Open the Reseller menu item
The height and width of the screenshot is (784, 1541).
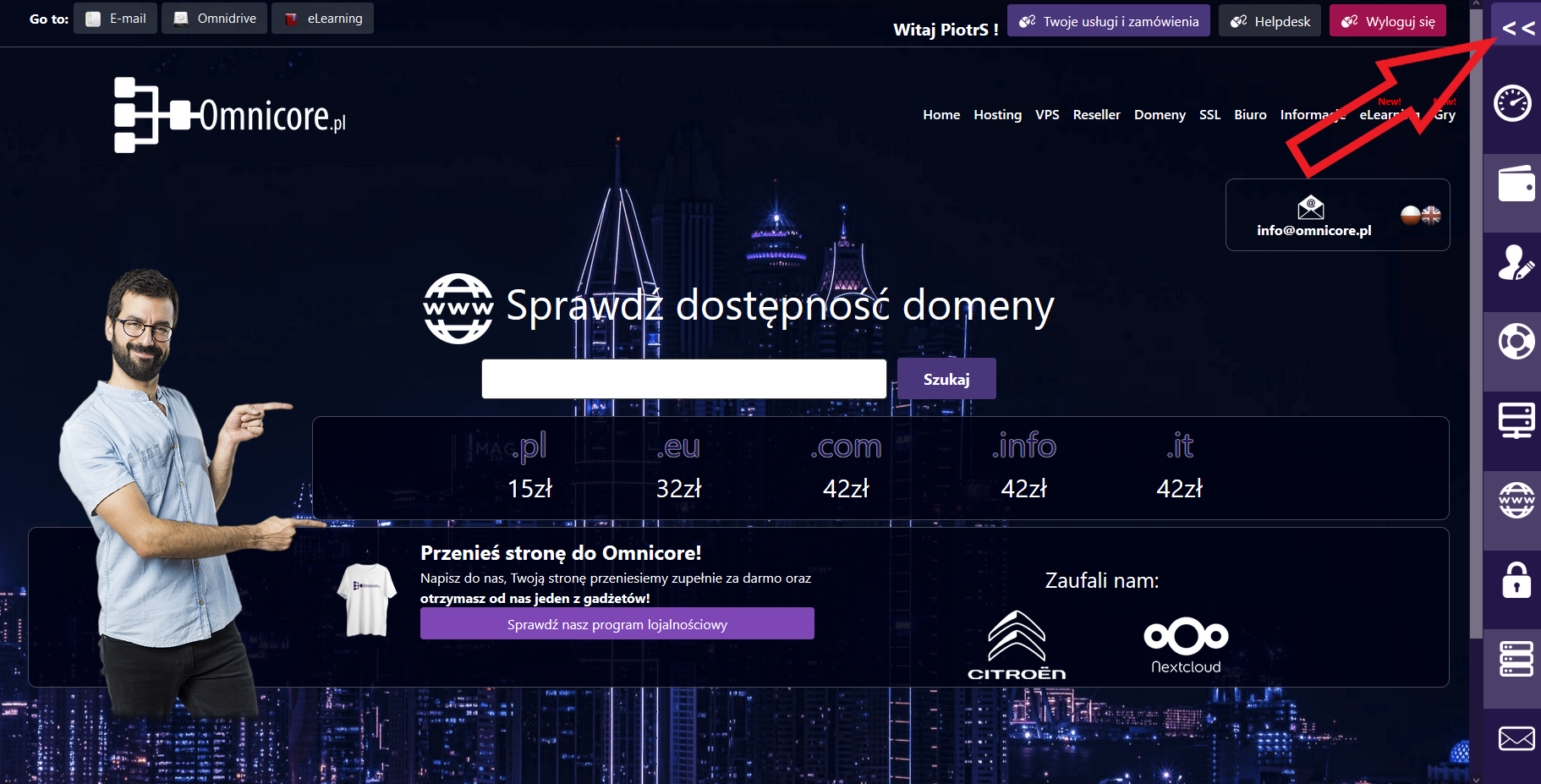(1096, 115)
